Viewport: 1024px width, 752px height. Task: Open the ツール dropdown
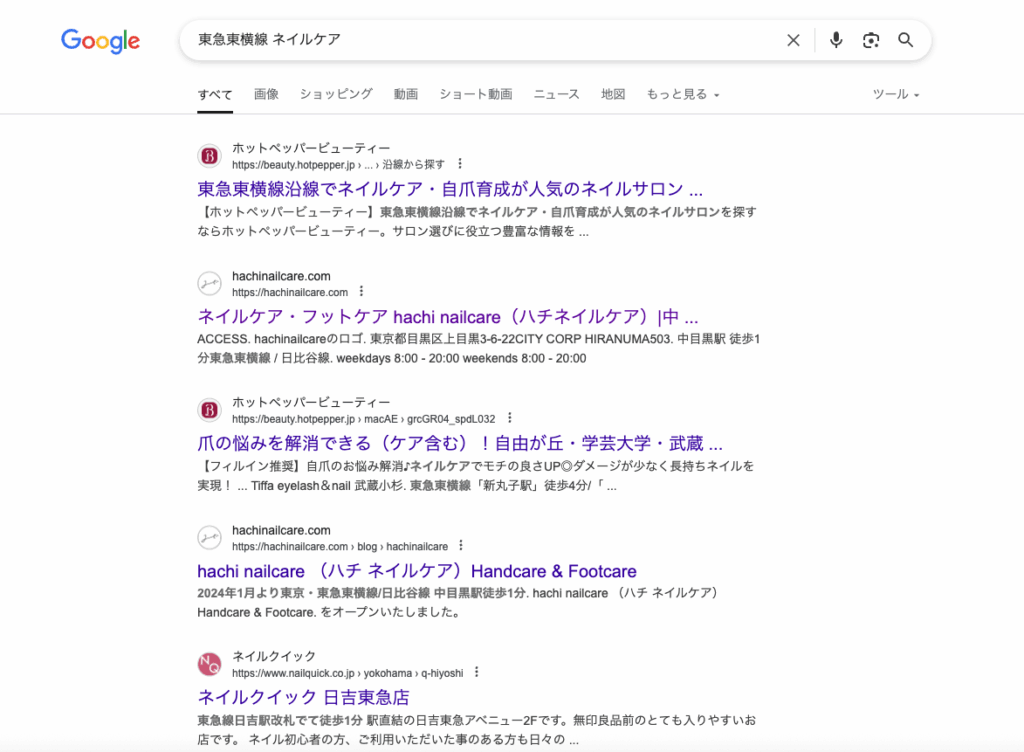click(895, 94)
